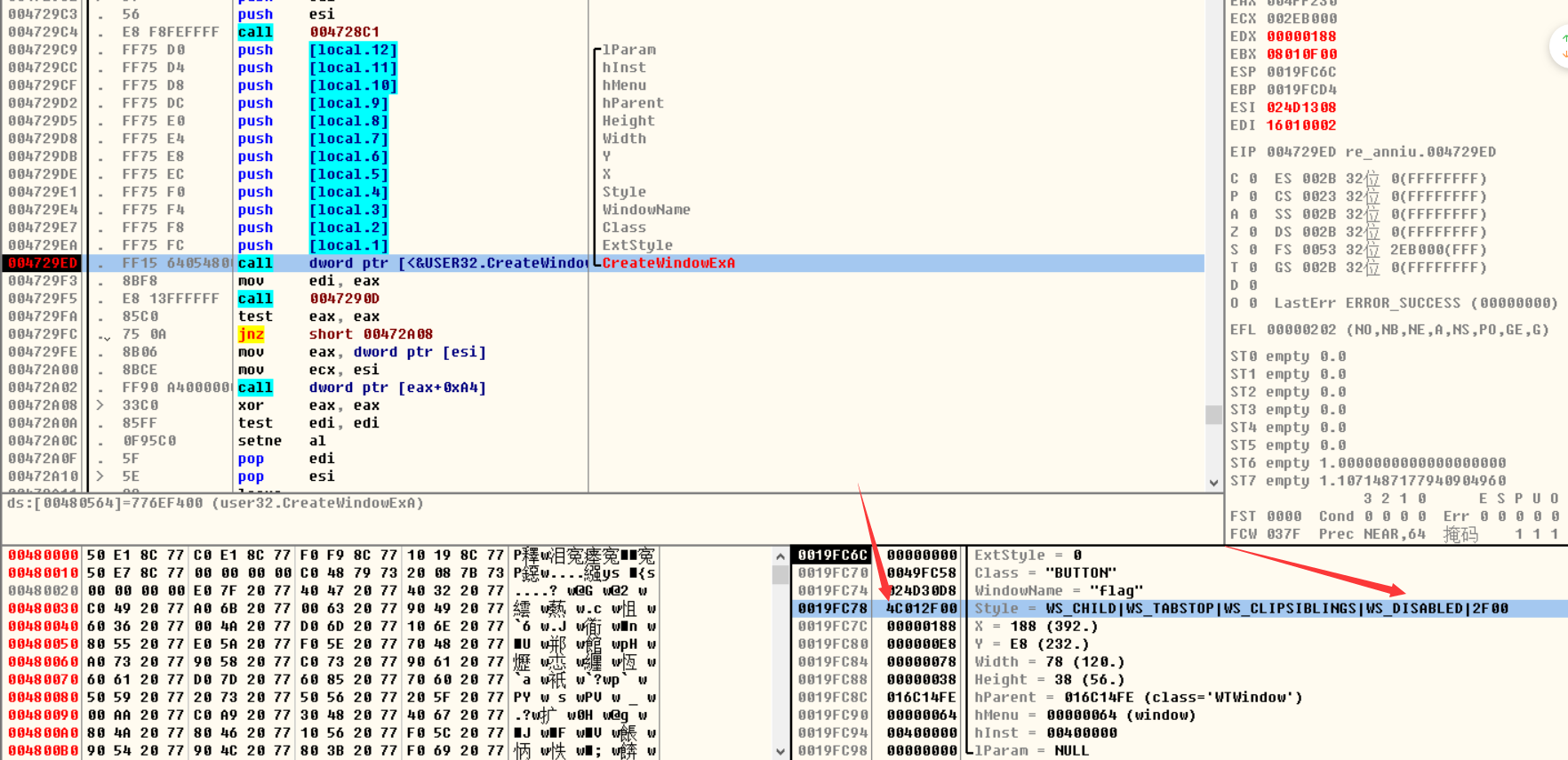The image size is (1568, 760).
Task: Click the stack value 0049FC58
Action: coord(921,573)
